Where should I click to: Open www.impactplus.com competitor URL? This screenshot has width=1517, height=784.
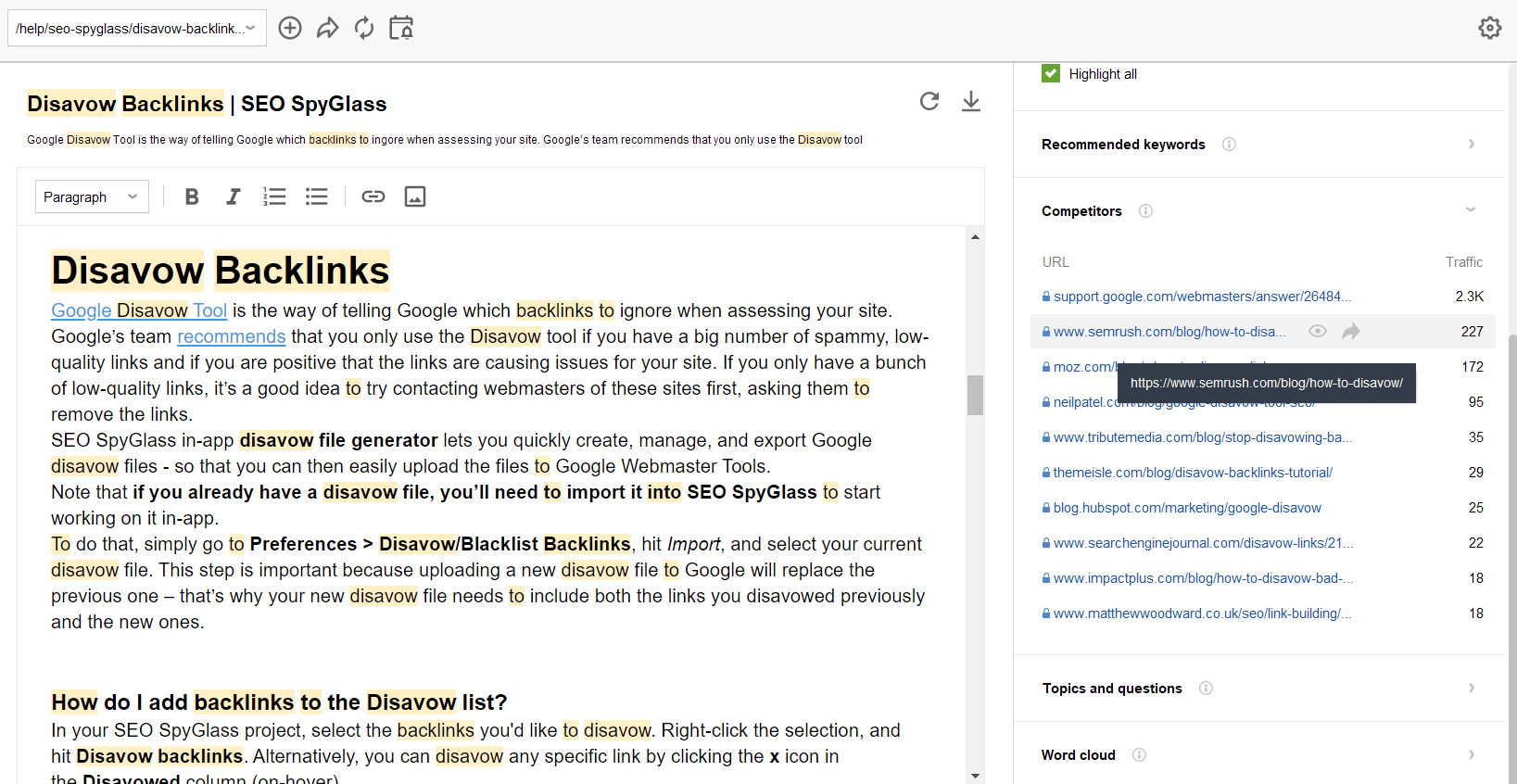tap(1203, 578)
